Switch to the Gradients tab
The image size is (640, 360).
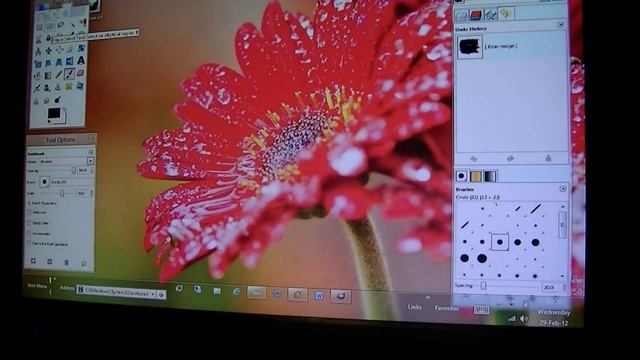[x=490, y=176]
